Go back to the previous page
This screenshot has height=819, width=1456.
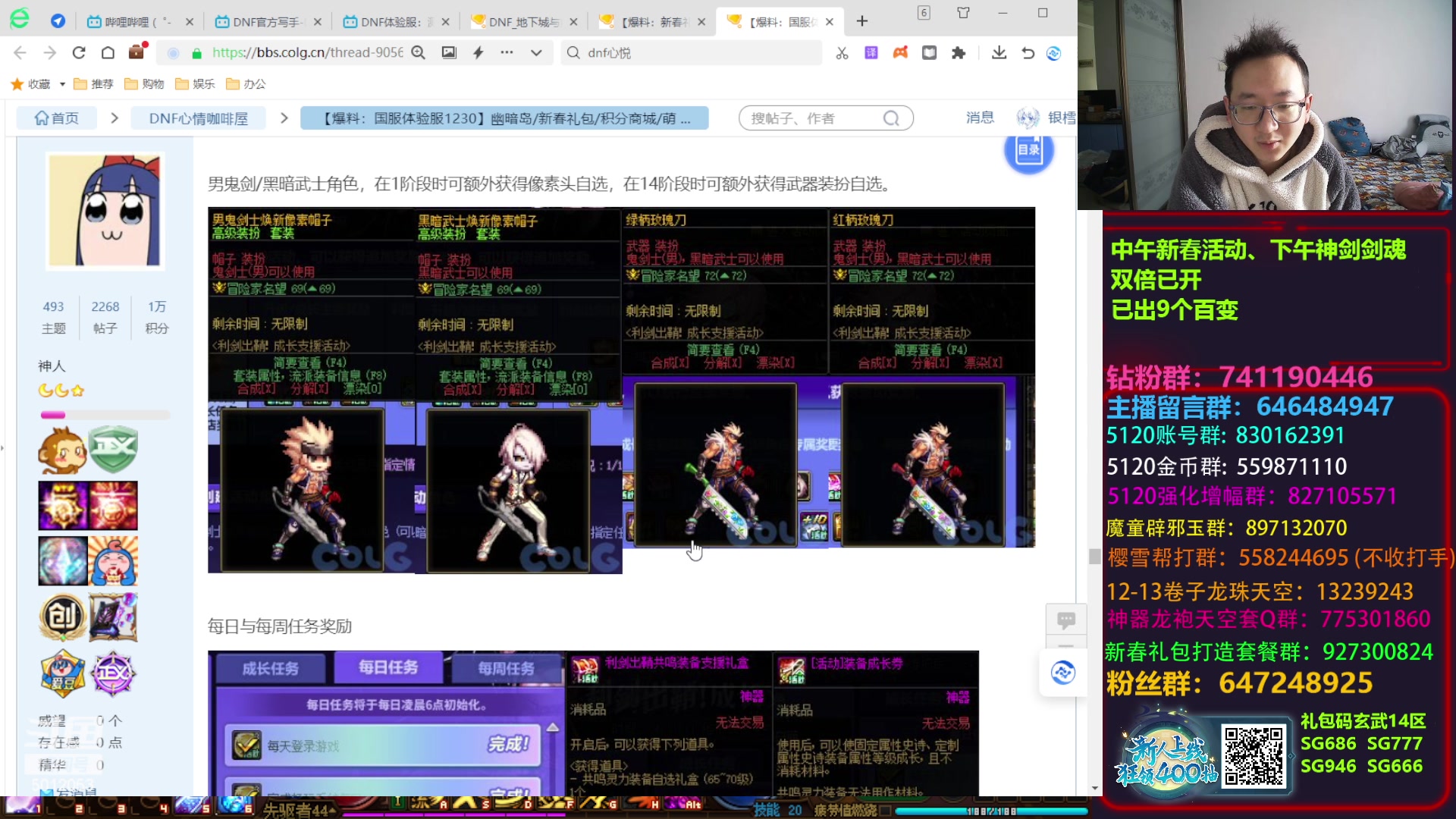[x=20, y=52]
